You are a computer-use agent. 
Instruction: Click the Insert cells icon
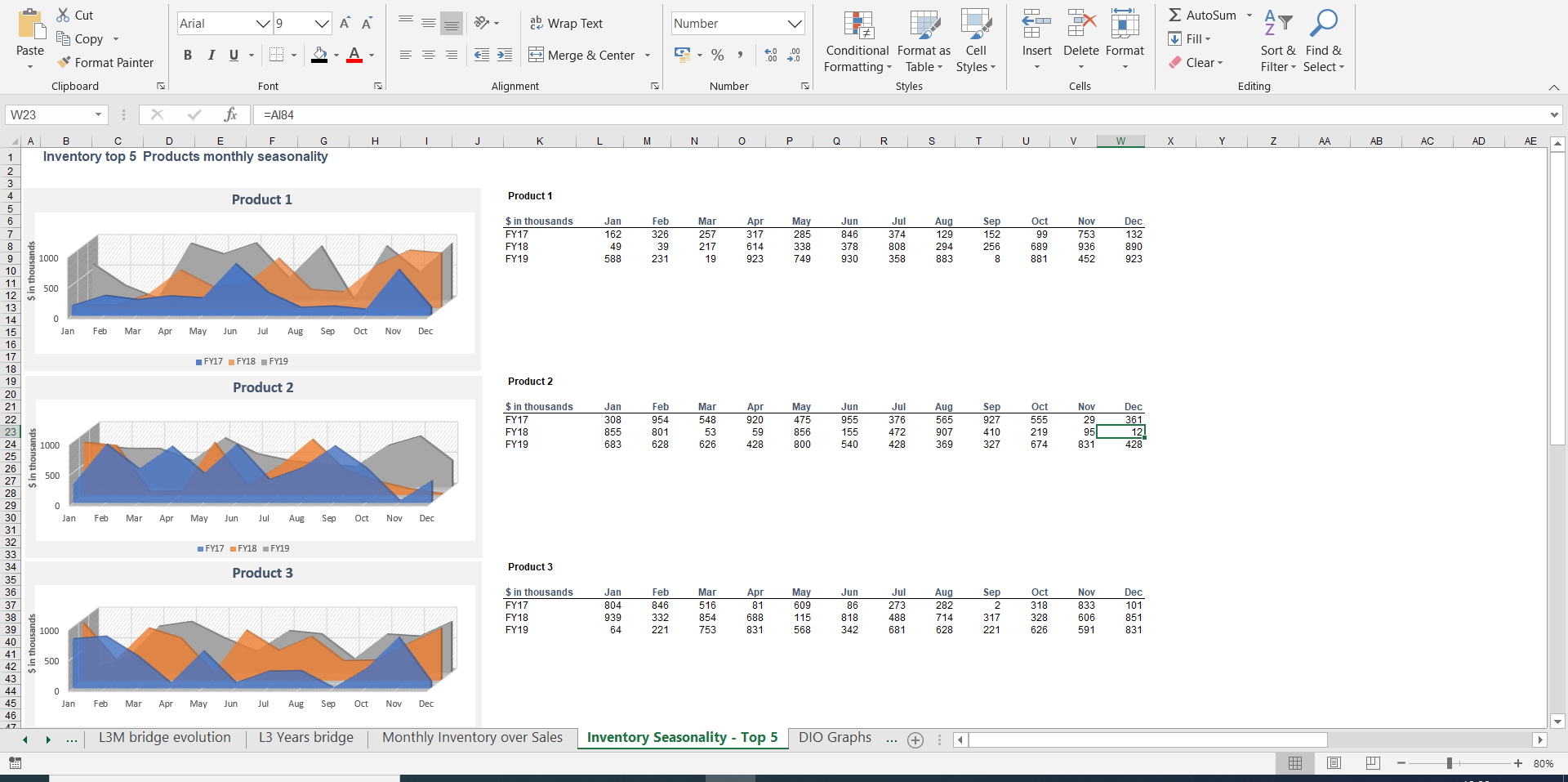1037,25
